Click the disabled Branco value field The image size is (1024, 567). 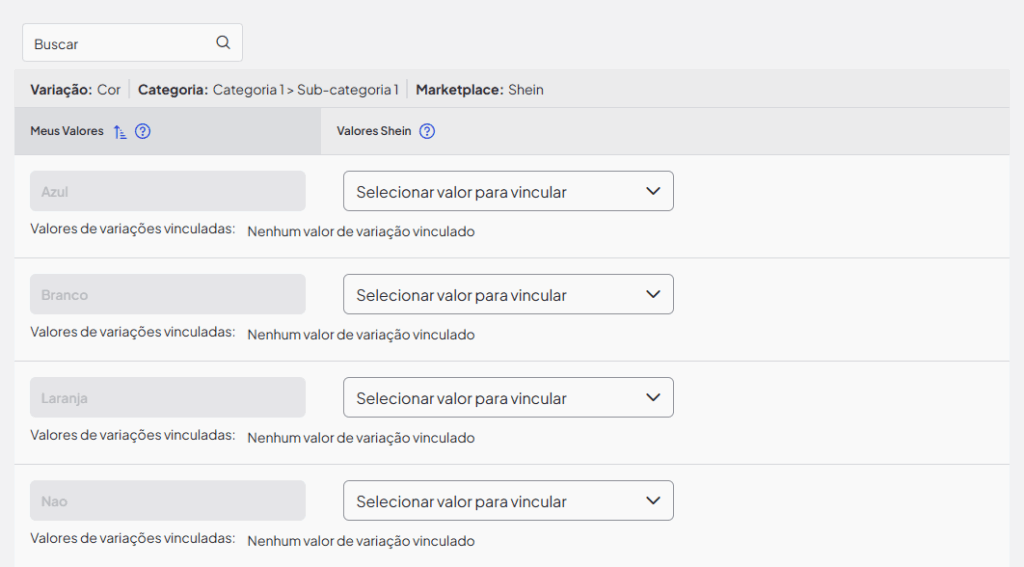(167, 294)
